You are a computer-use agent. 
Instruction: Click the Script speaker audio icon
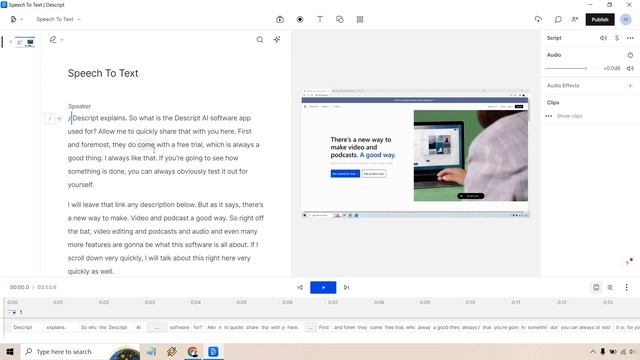click(x=603, y=38)
